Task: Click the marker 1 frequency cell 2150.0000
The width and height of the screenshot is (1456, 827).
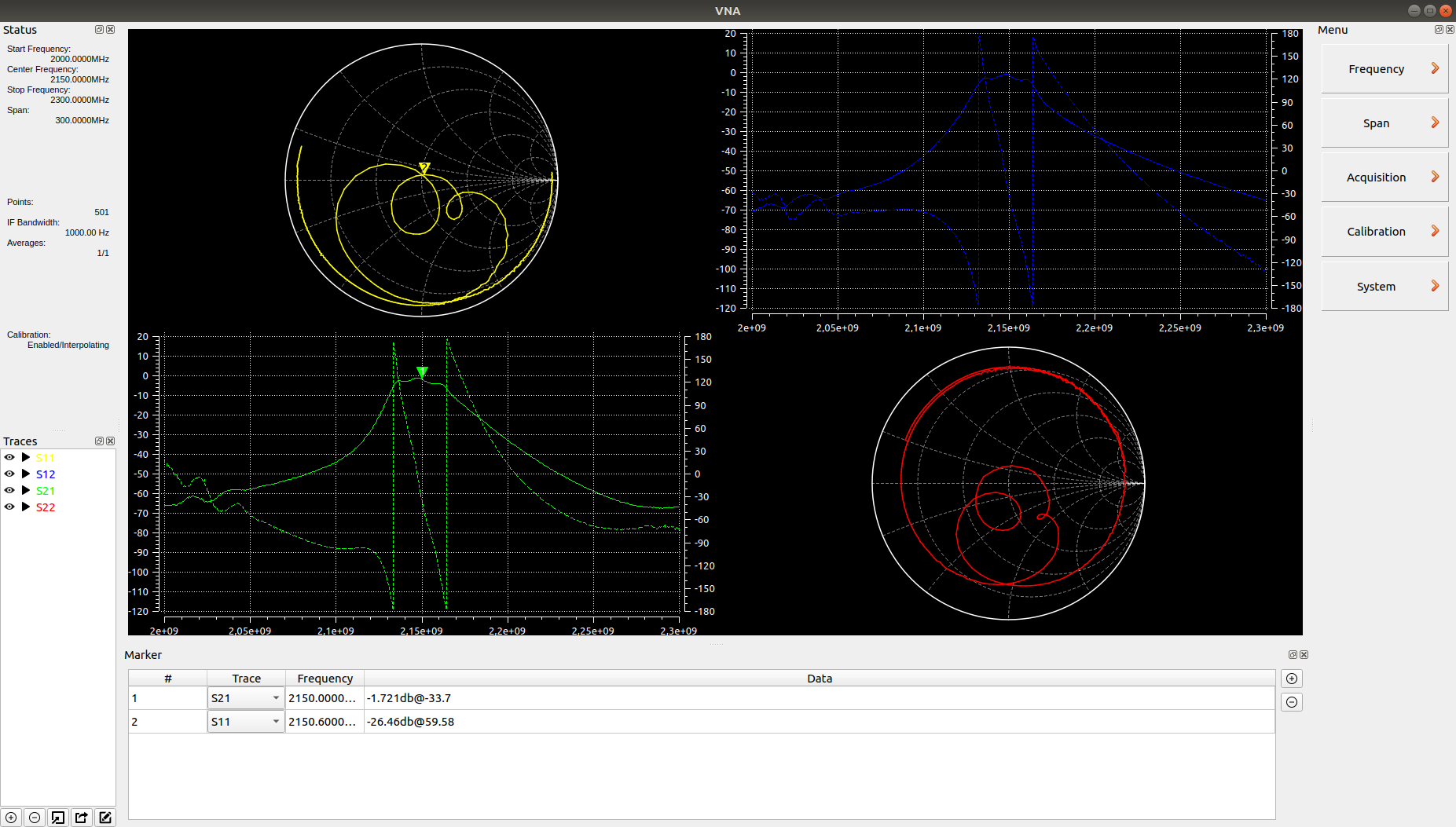Action: (x=325, y=698)
